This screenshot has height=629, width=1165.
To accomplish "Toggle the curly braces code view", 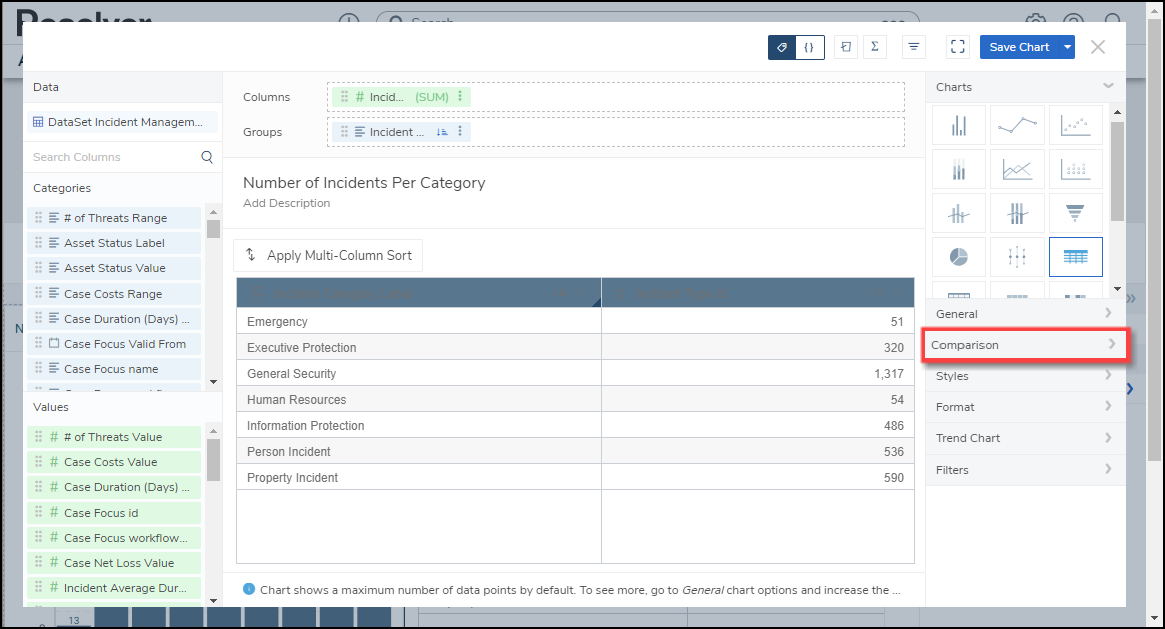I will click(x=809, y=47).
